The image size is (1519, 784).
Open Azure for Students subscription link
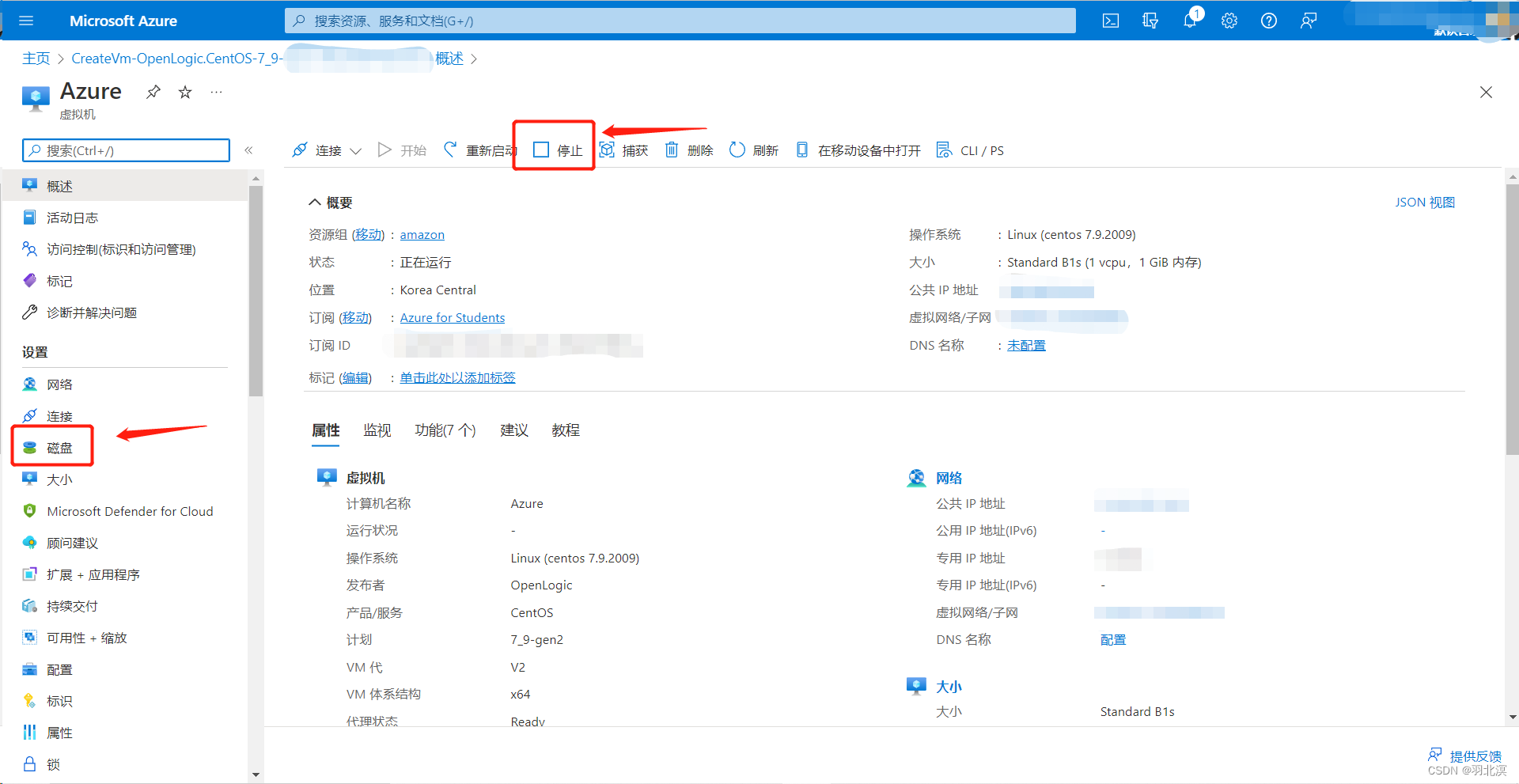452,318
